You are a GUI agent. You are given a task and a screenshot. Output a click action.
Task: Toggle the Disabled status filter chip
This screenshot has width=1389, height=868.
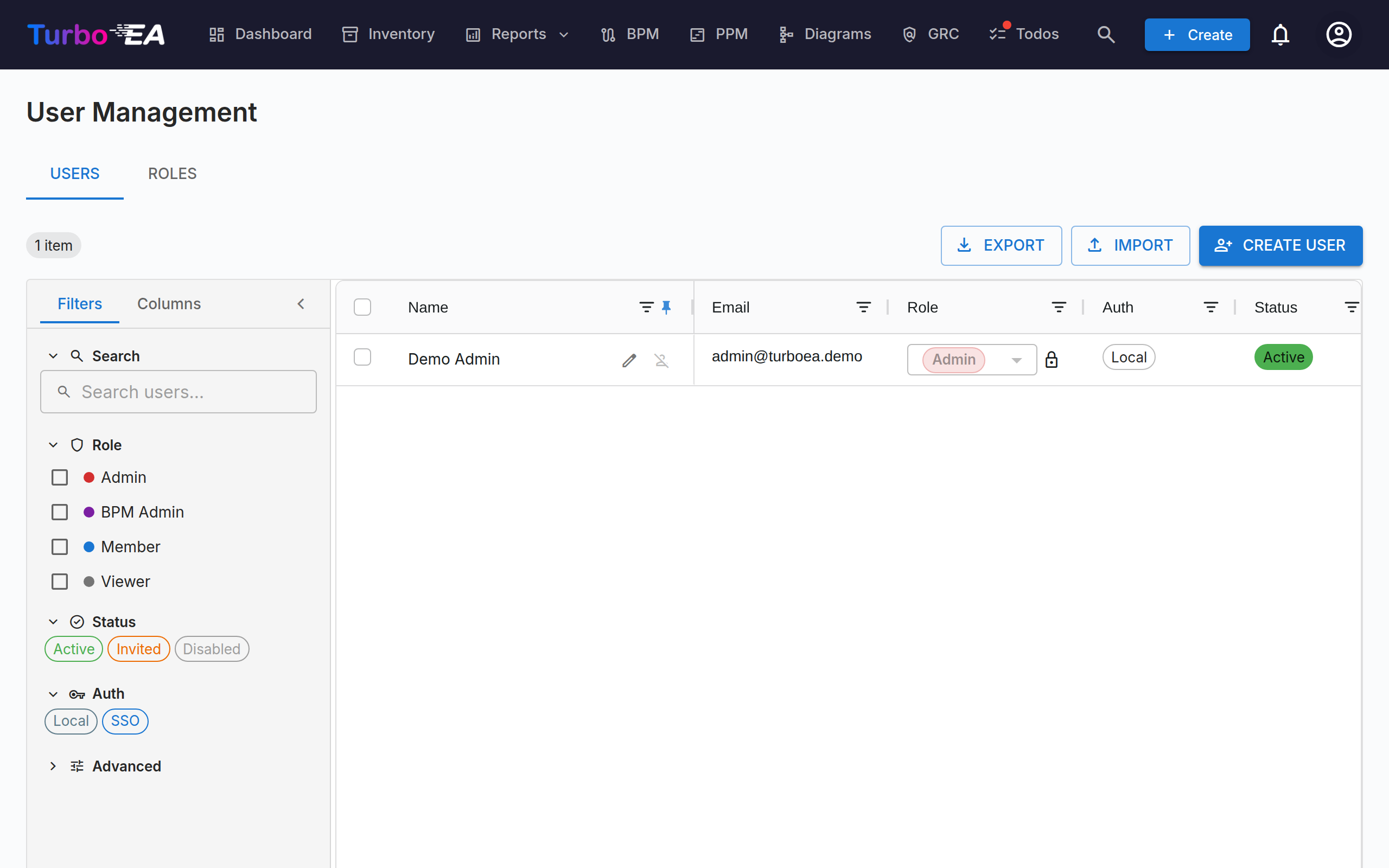click(212, 649)
